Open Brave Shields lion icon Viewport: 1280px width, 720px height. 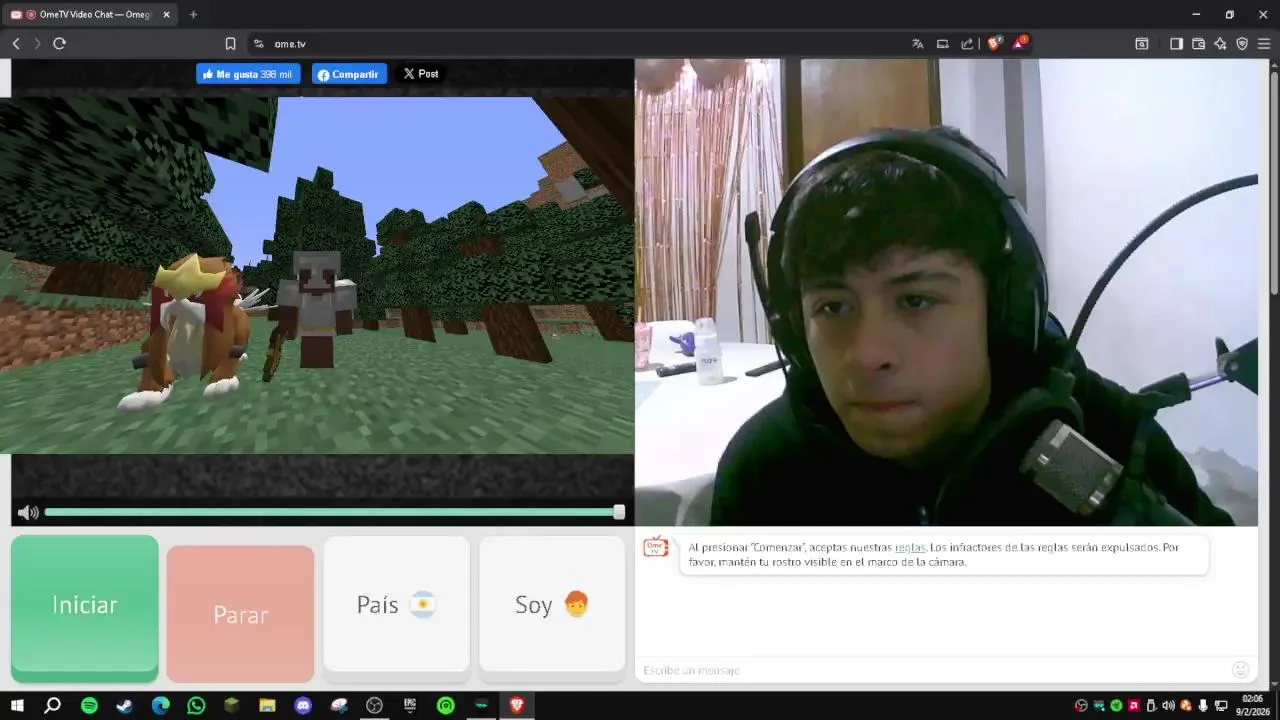(x=994, y=43)
